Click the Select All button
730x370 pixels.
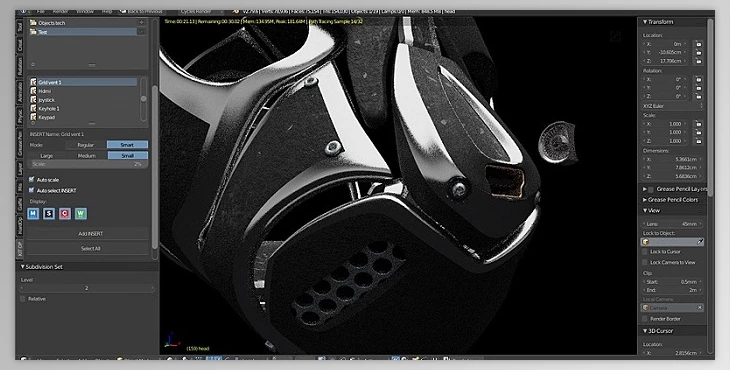[x=89, y=249]
